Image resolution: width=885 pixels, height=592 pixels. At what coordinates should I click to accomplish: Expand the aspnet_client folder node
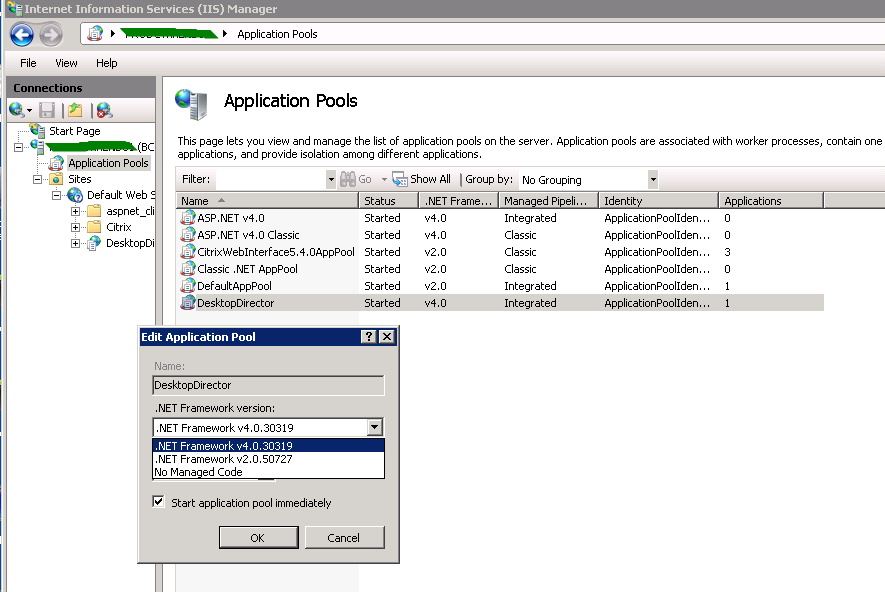click(75, 212)
